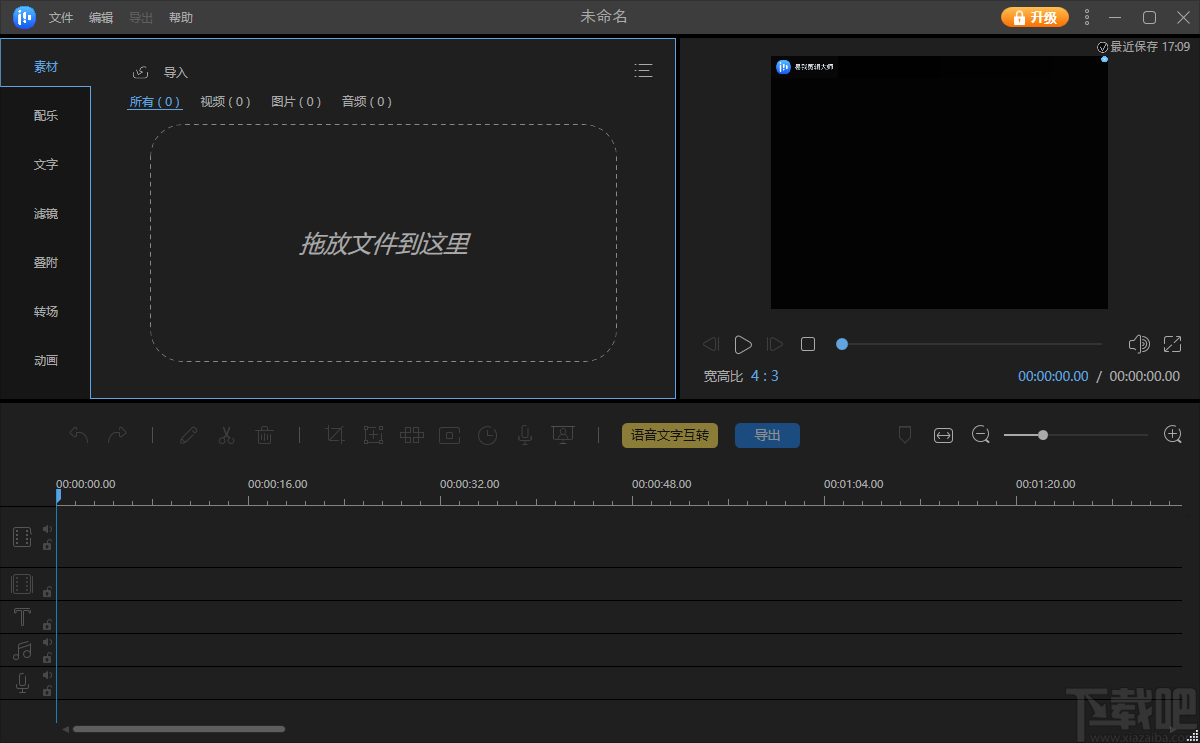The image size is (1200, 743).
Task: Switch to the 叠附 sidebar tab
Action: tap(46, 262)
